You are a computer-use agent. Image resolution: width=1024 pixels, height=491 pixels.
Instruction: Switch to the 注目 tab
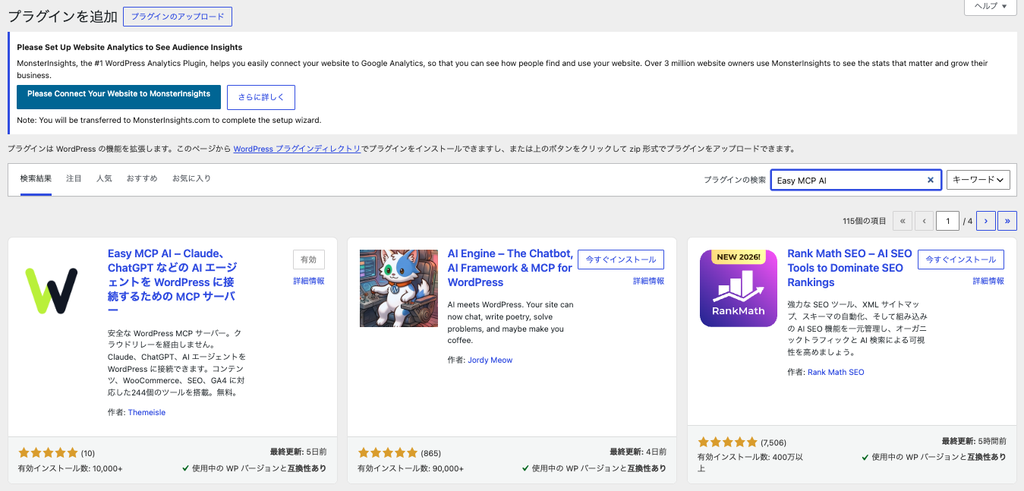74,178
